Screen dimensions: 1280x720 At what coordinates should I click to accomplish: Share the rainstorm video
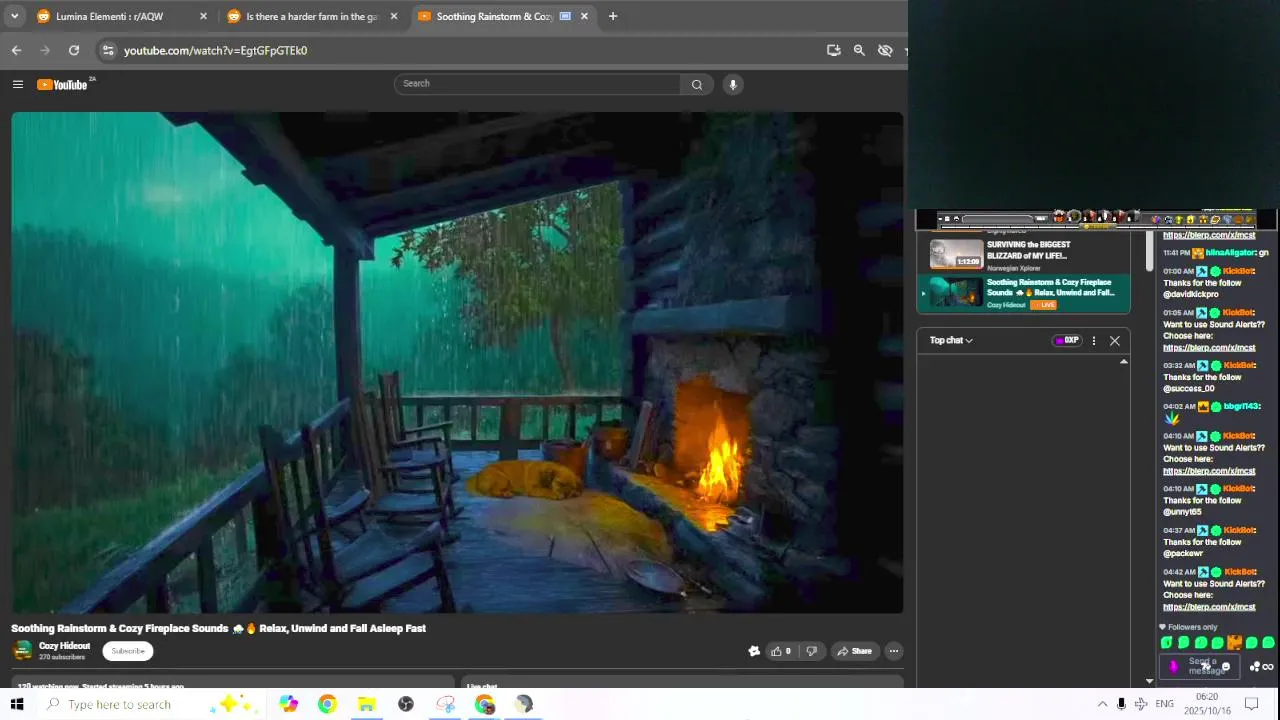855,651
